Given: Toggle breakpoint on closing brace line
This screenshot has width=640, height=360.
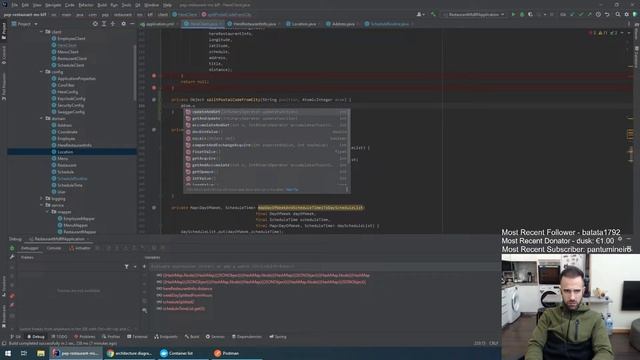Looking at the screenshot, I should coord(154,76).
